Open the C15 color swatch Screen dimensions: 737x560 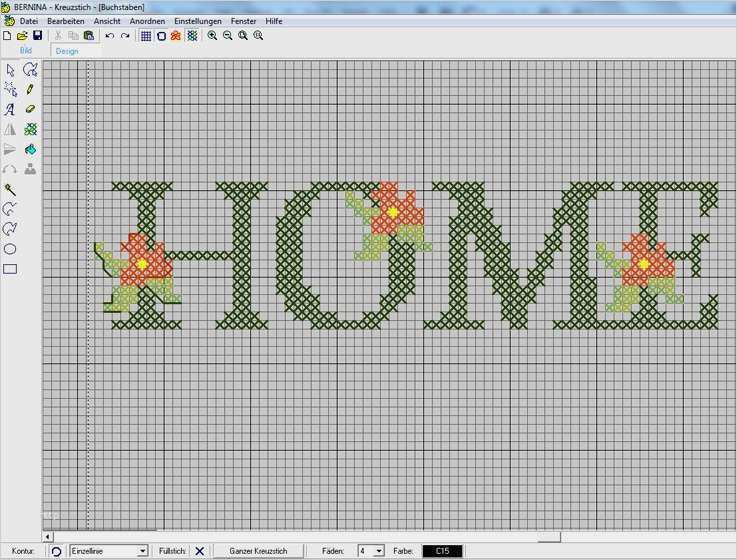coord(442,551)
